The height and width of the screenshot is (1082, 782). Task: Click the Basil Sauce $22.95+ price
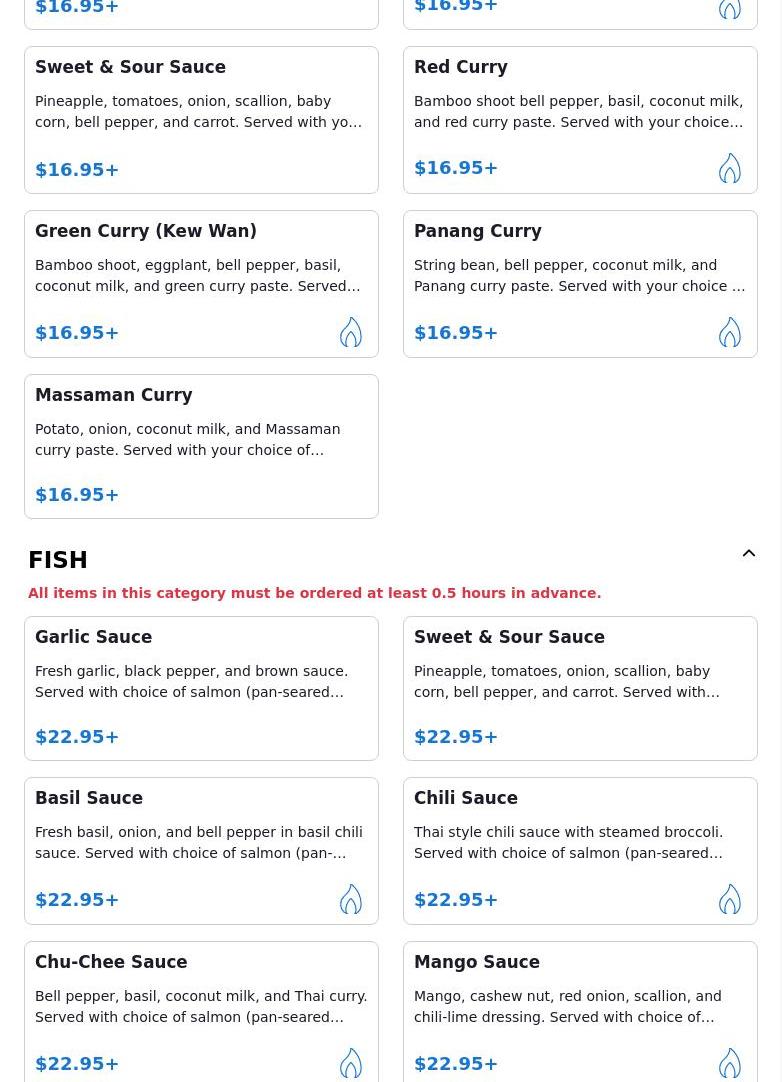(77, 900)
